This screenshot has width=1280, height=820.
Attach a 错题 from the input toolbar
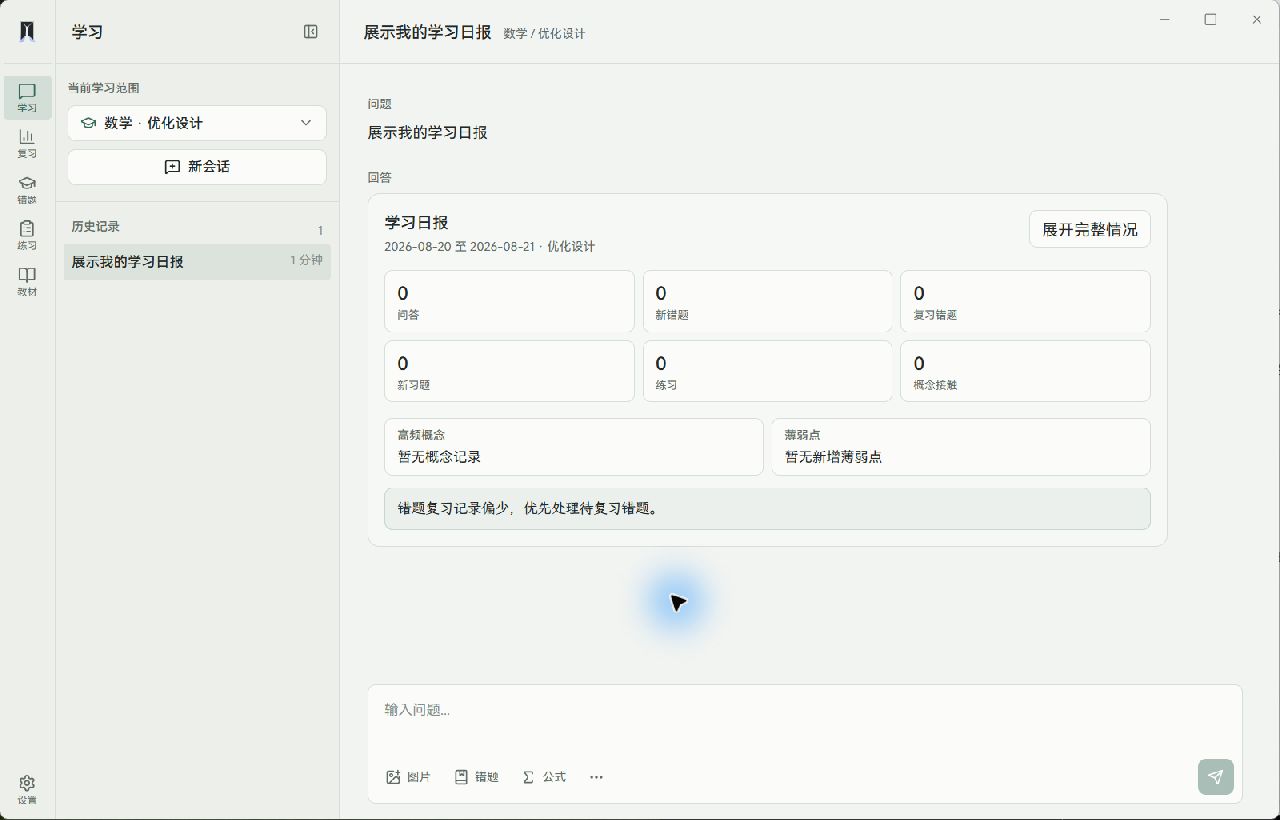(476, 777)
